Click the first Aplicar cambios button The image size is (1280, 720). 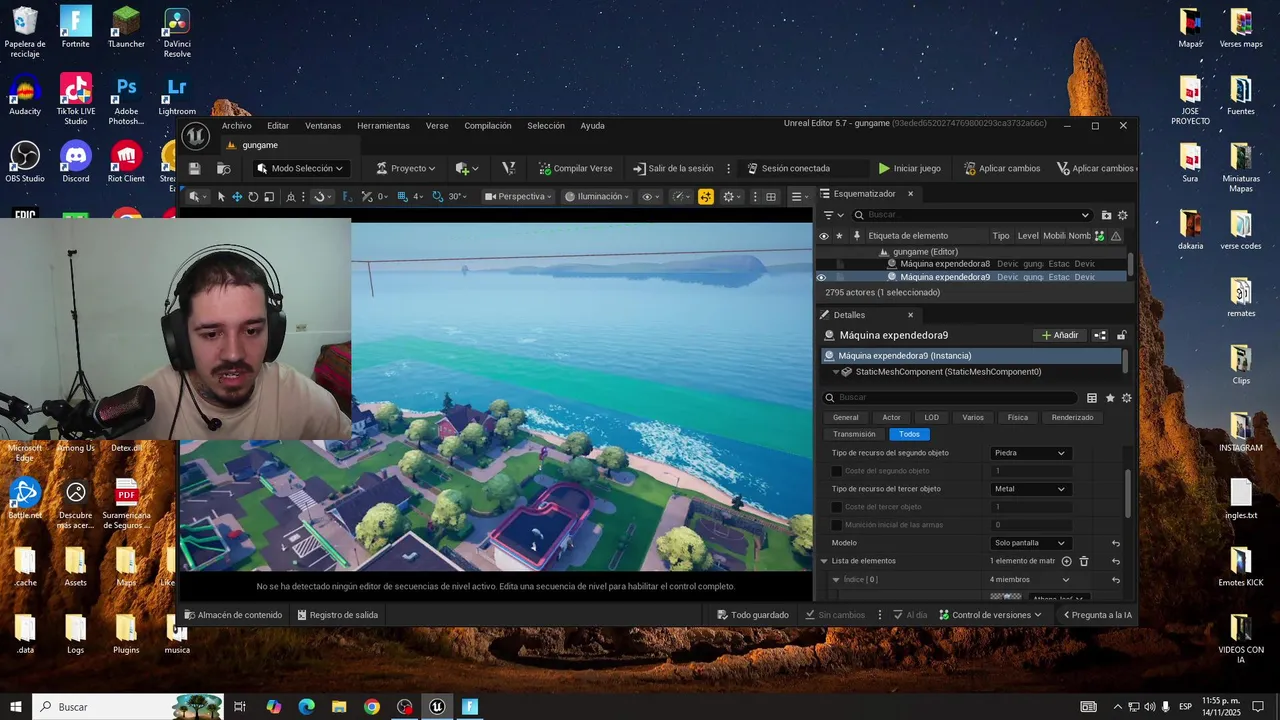pos(1002,169)
